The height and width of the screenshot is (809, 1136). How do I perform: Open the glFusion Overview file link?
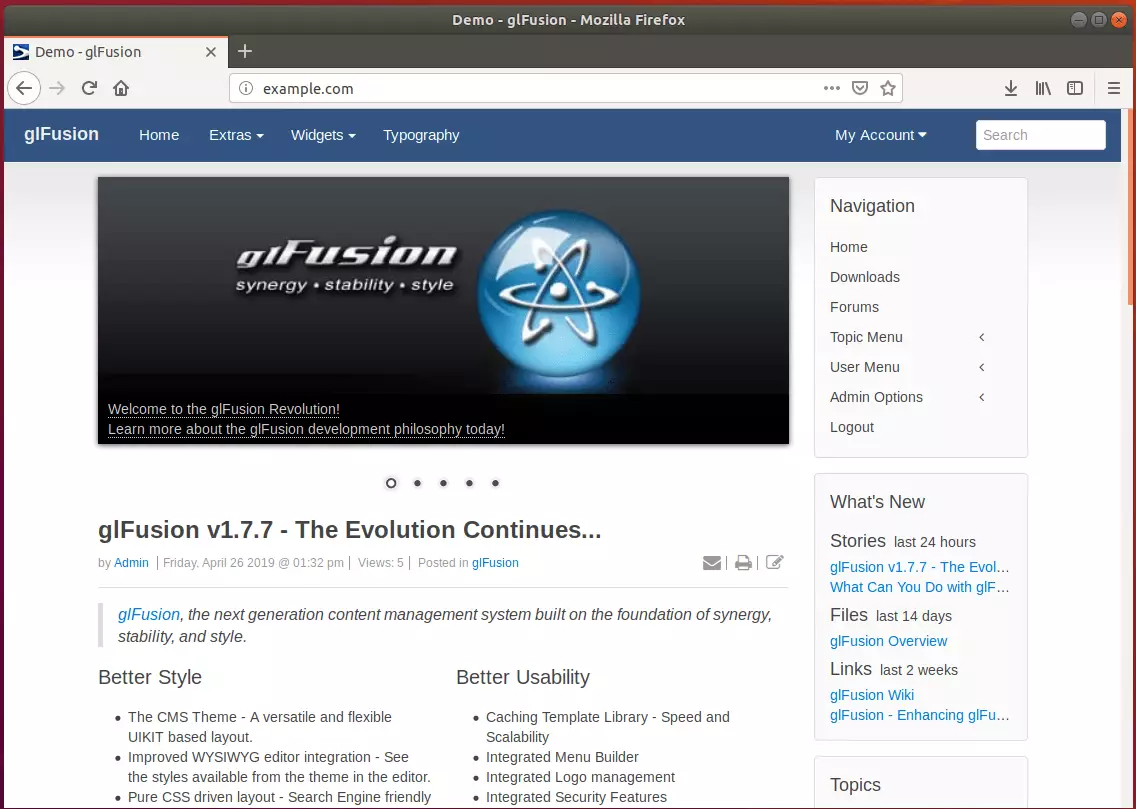(x=888, y=641)
